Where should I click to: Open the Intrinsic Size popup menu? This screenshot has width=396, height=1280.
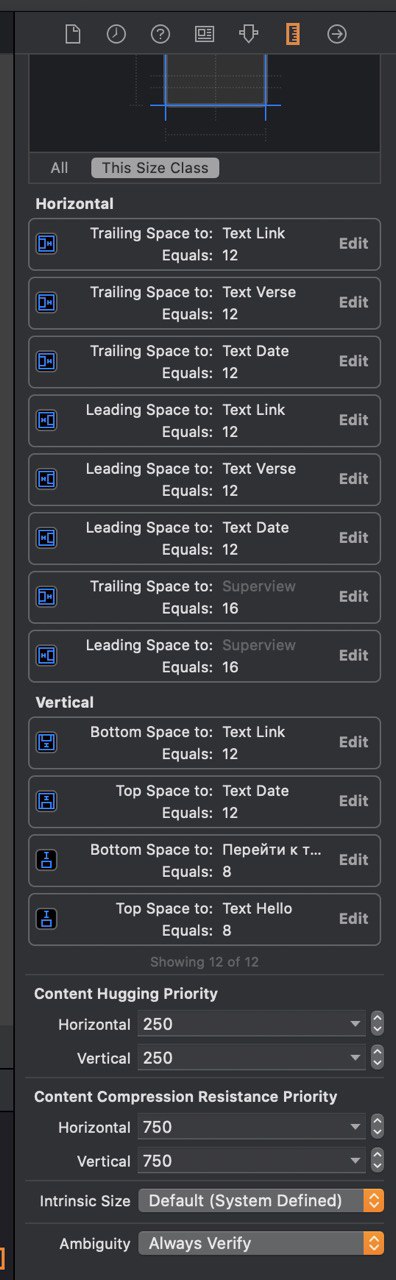point(261,1200)
